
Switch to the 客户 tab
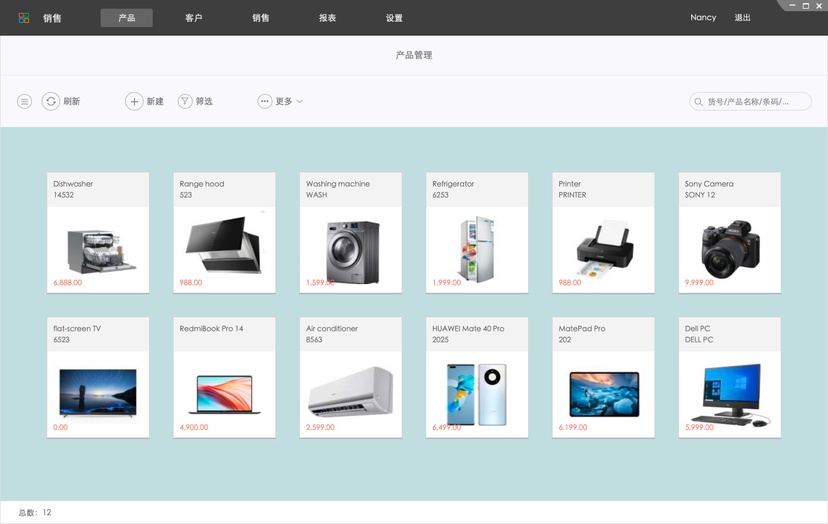[194, 18]
